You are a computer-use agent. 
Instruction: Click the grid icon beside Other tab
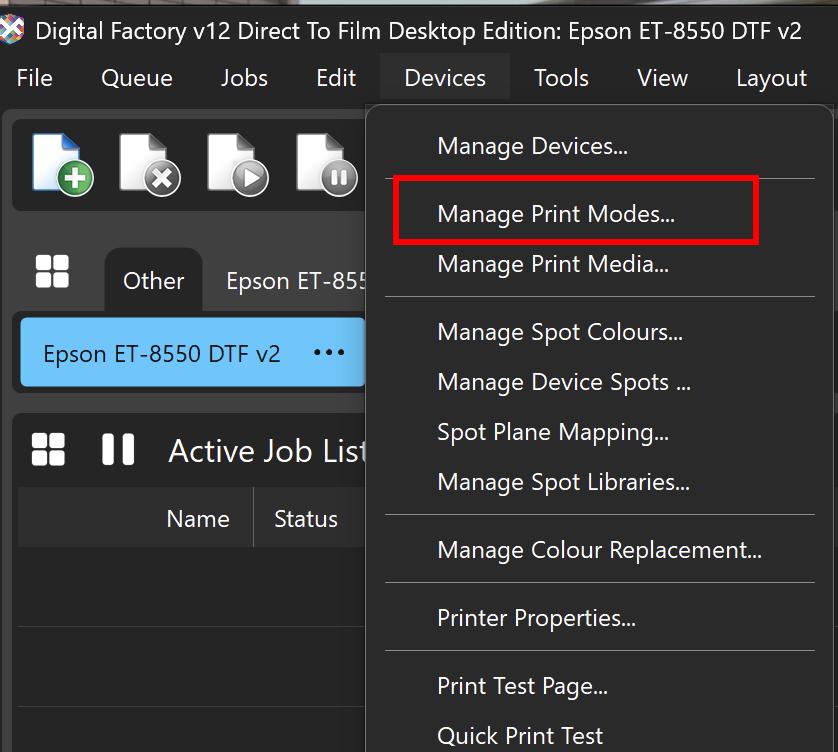pos(52,272)
